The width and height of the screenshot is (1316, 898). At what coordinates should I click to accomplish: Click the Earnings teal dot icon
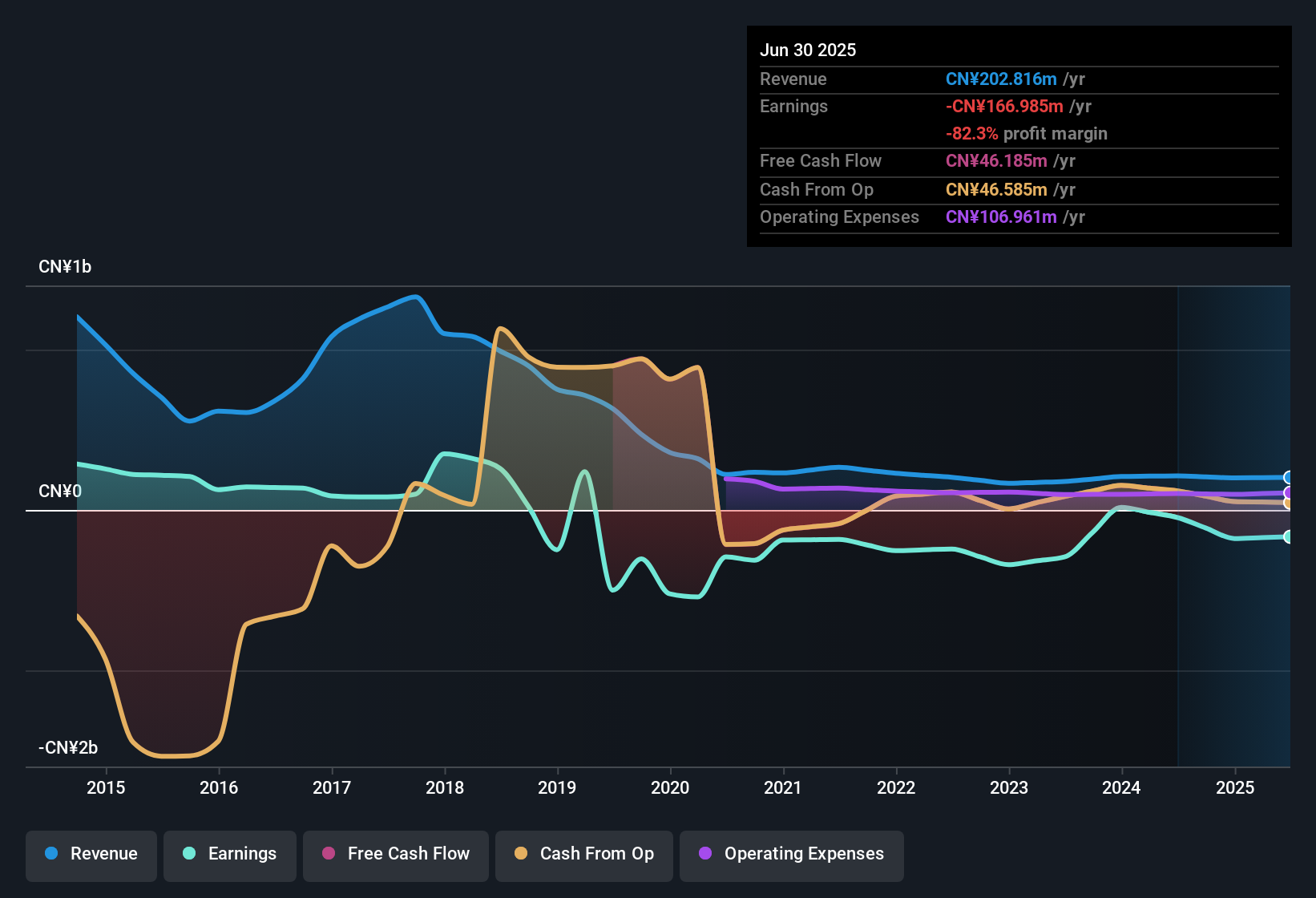[x=189, y=854]
